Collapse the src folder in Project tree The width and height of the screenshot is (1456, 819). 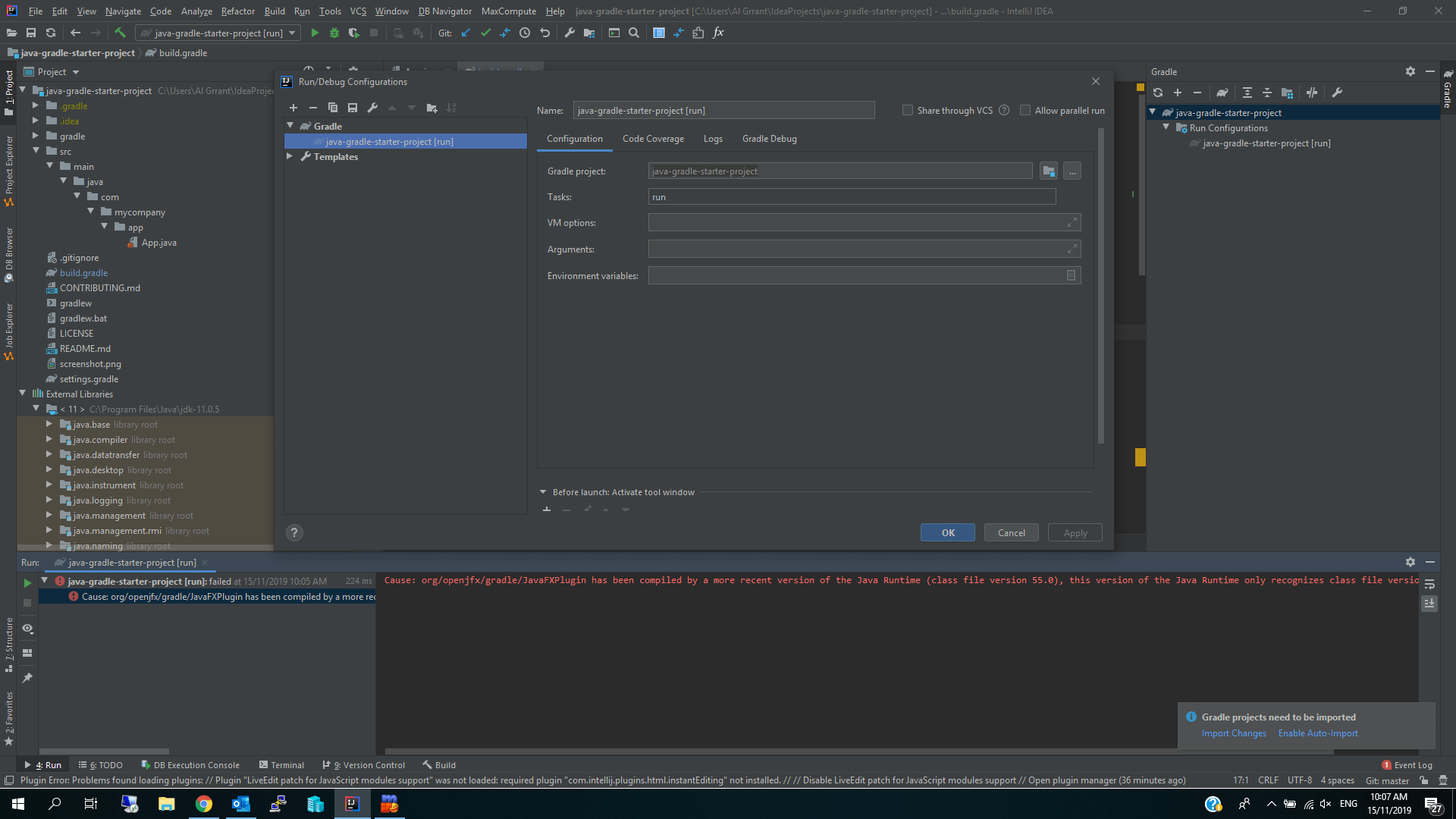(x=36, y=151)
